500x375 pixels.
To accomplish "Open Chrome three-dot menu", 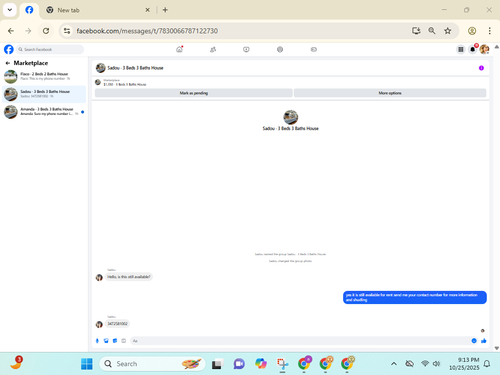I will click(x=490, y=31).
